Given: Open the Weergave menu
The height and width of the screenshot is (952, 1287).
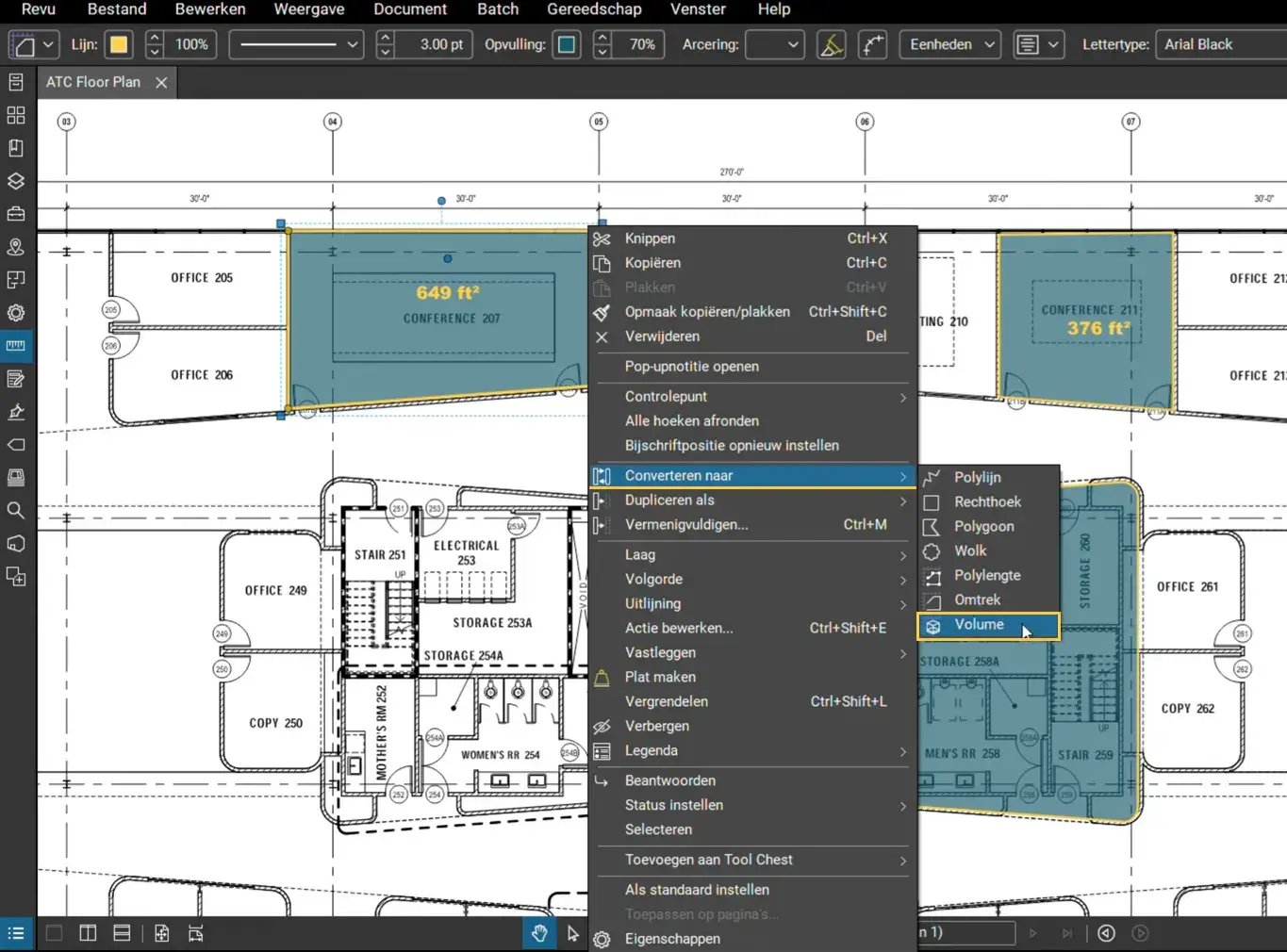Looking at the screenshot, I should [309, 9].
